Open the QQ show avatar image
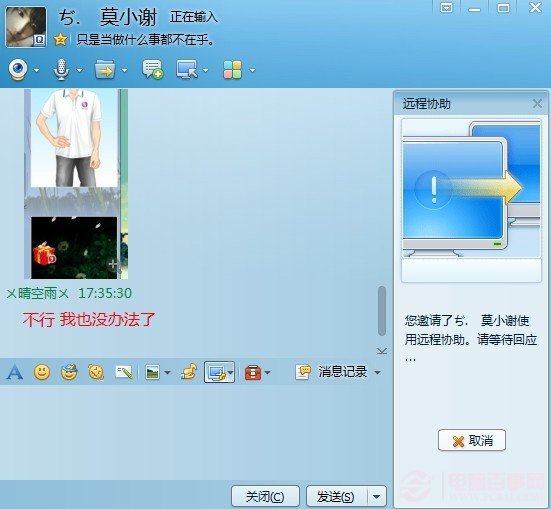The width and height of the screenshot is (551, 509). pyautogui.click(x=74, y=138)
